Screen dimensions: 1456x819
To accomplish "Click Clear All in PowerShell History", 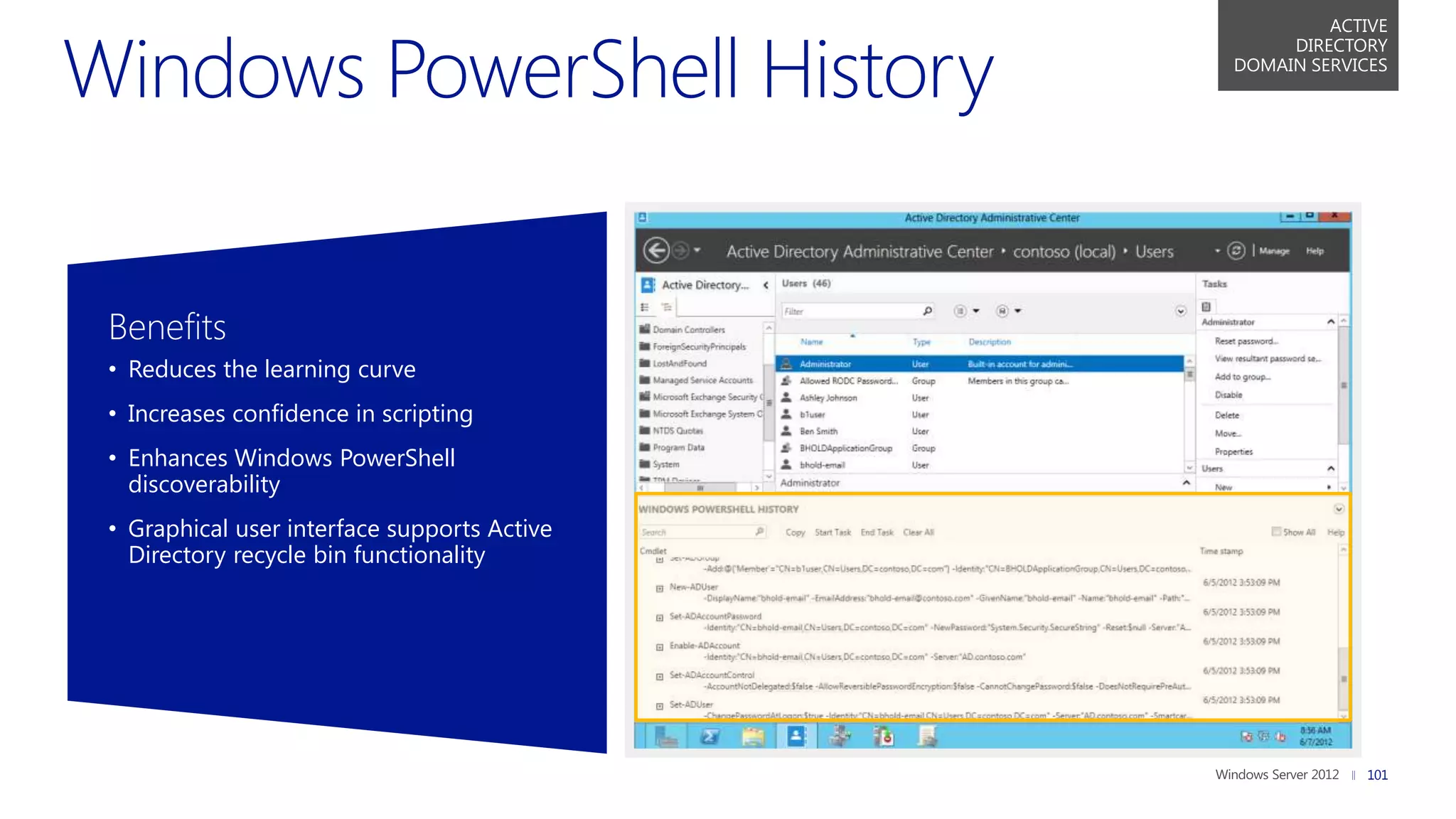I will click(x=919, y=532).
